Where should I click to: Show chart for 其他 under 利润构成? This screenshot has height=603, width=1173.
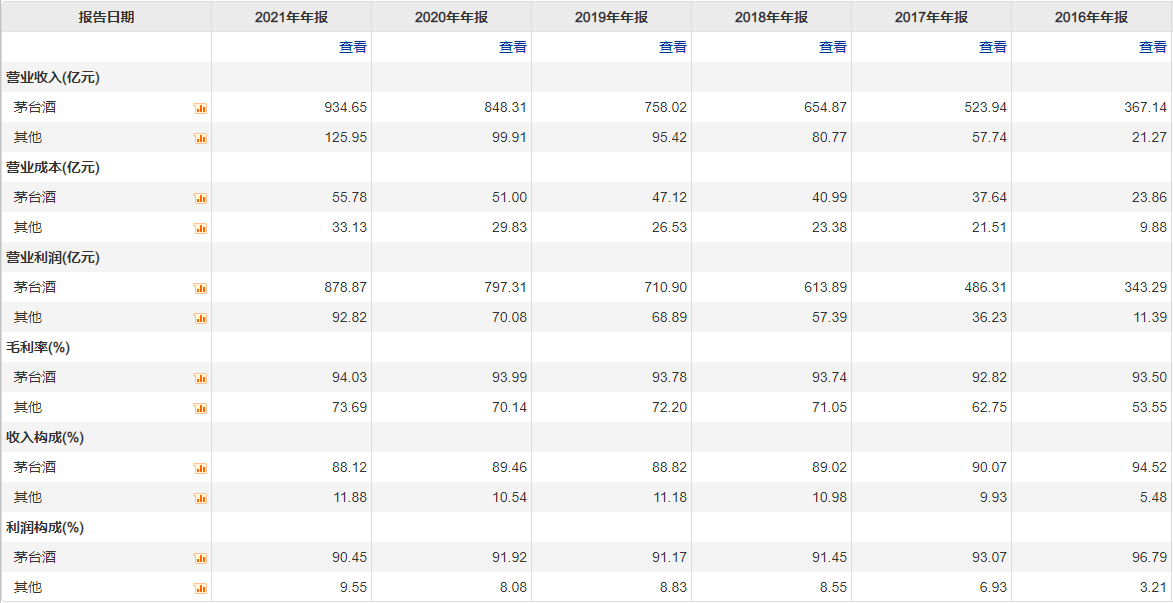[200, 588]
